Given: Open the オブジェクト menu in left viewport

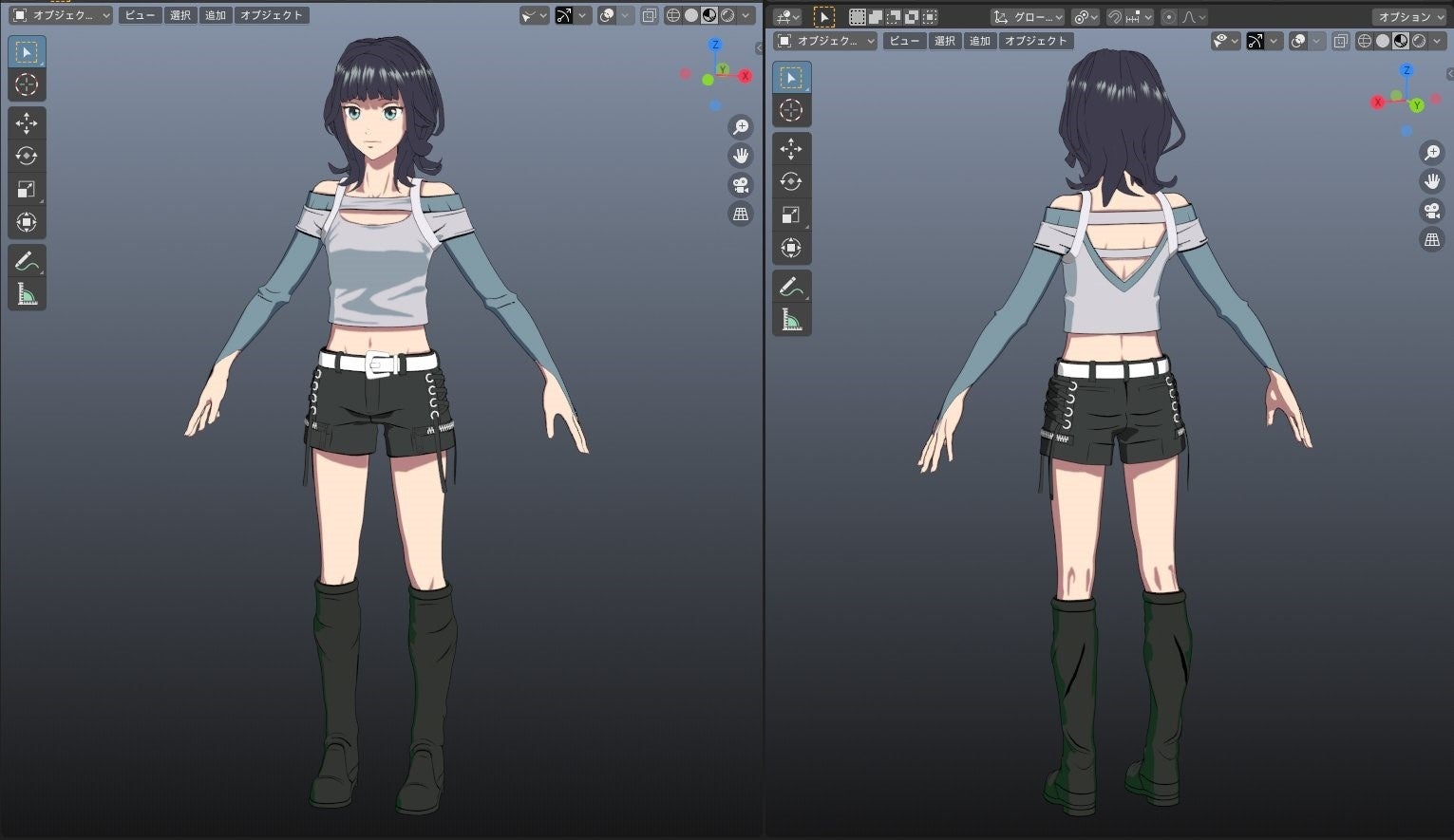Looking at the screenshot, I should tap(272, 15).
